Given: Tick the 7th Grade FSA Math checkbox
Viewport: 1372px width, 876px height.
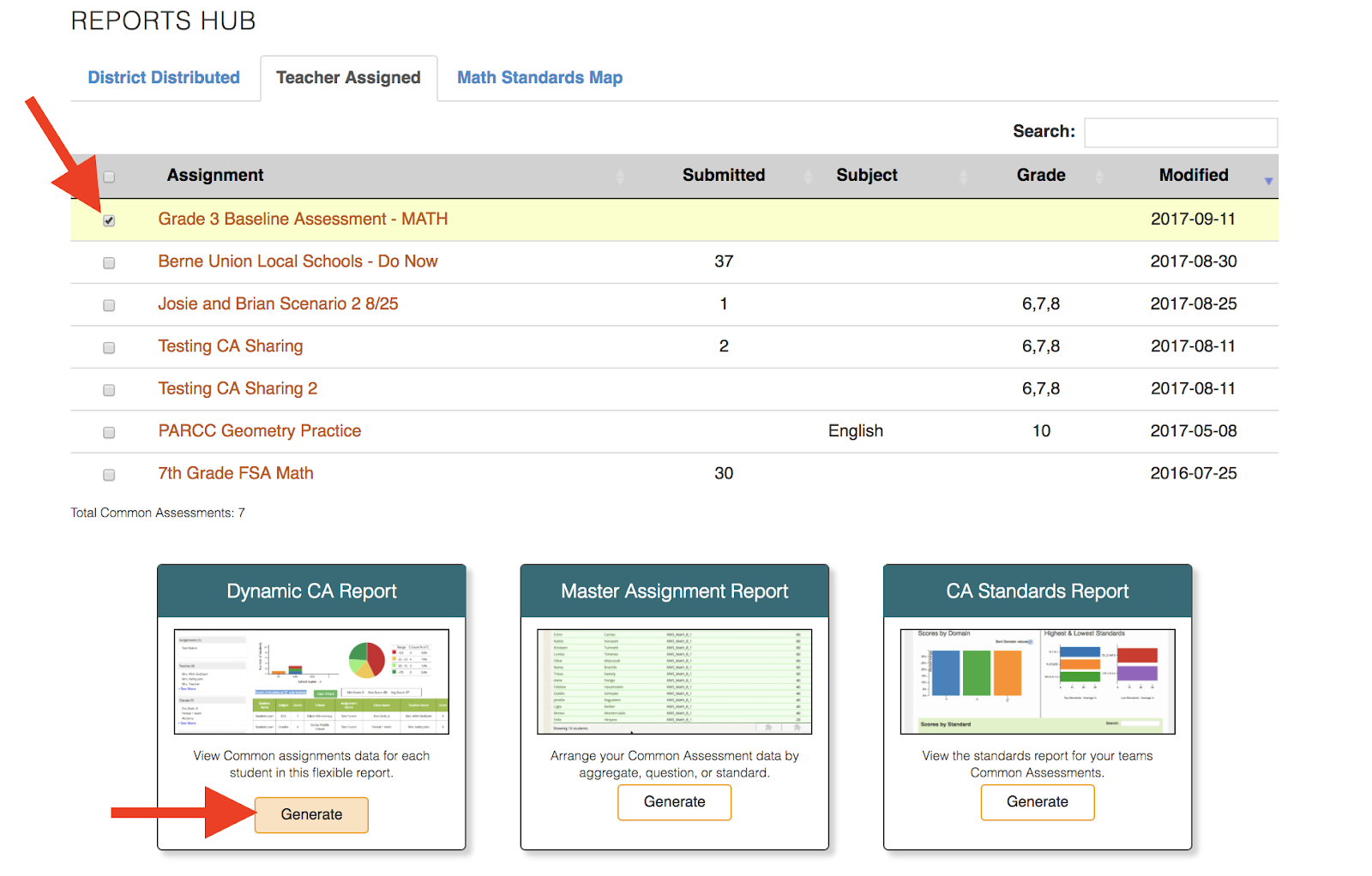Looking at the screenshot, I should (x=109, y=475).
